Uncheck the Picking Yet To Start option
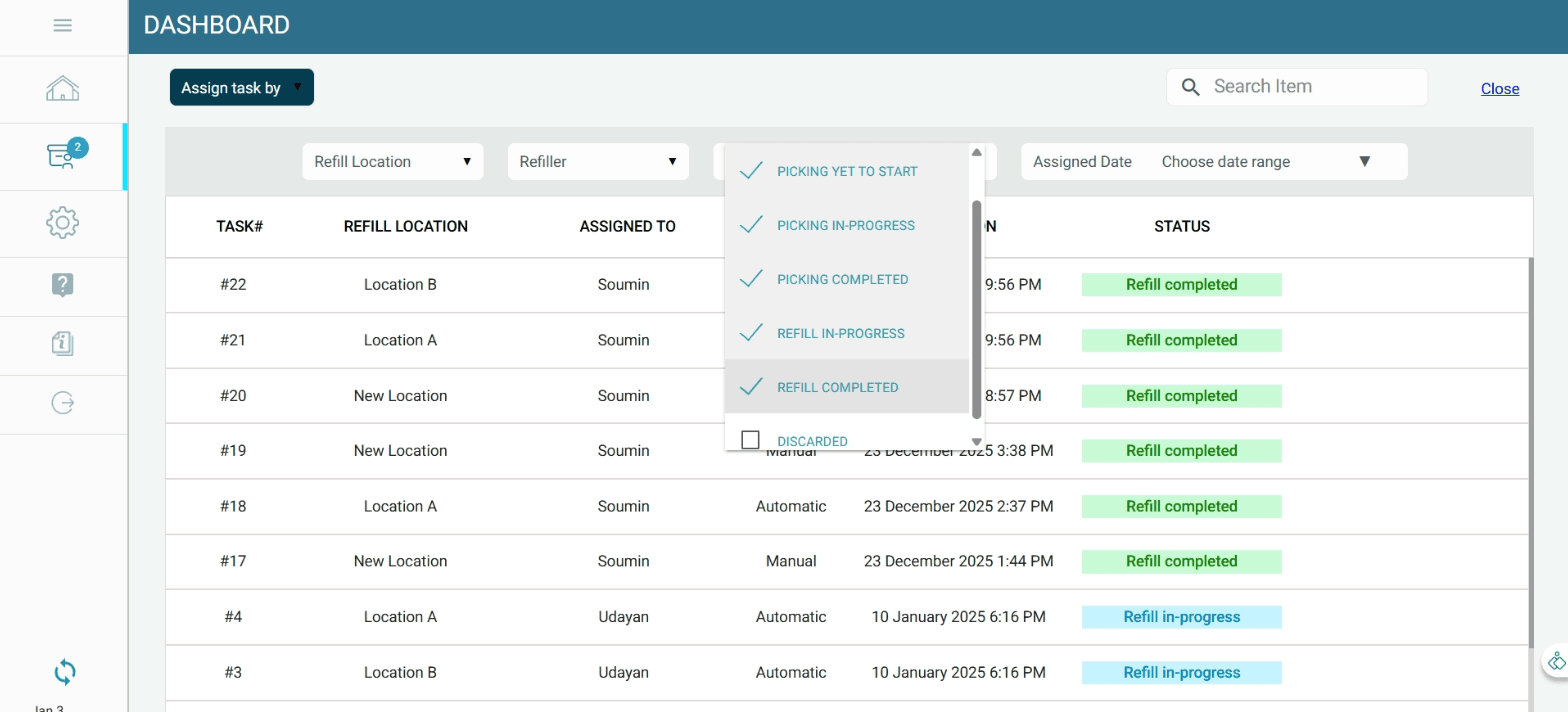1568x712 pixels. [x=750, y=172]
